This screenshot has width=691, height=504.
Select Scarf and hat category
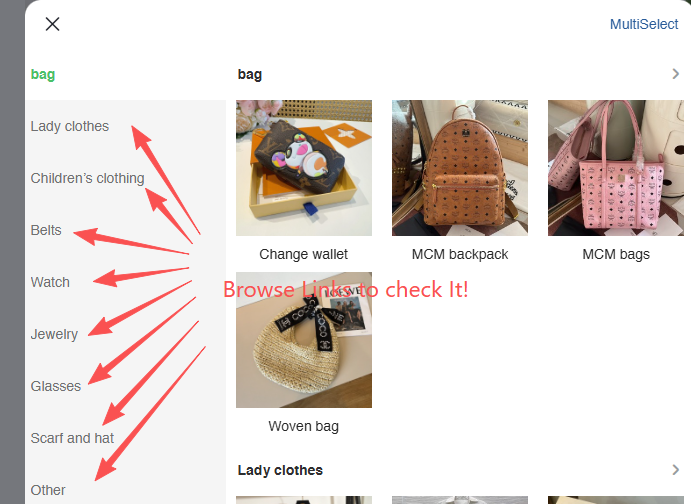tap(72, 438)
